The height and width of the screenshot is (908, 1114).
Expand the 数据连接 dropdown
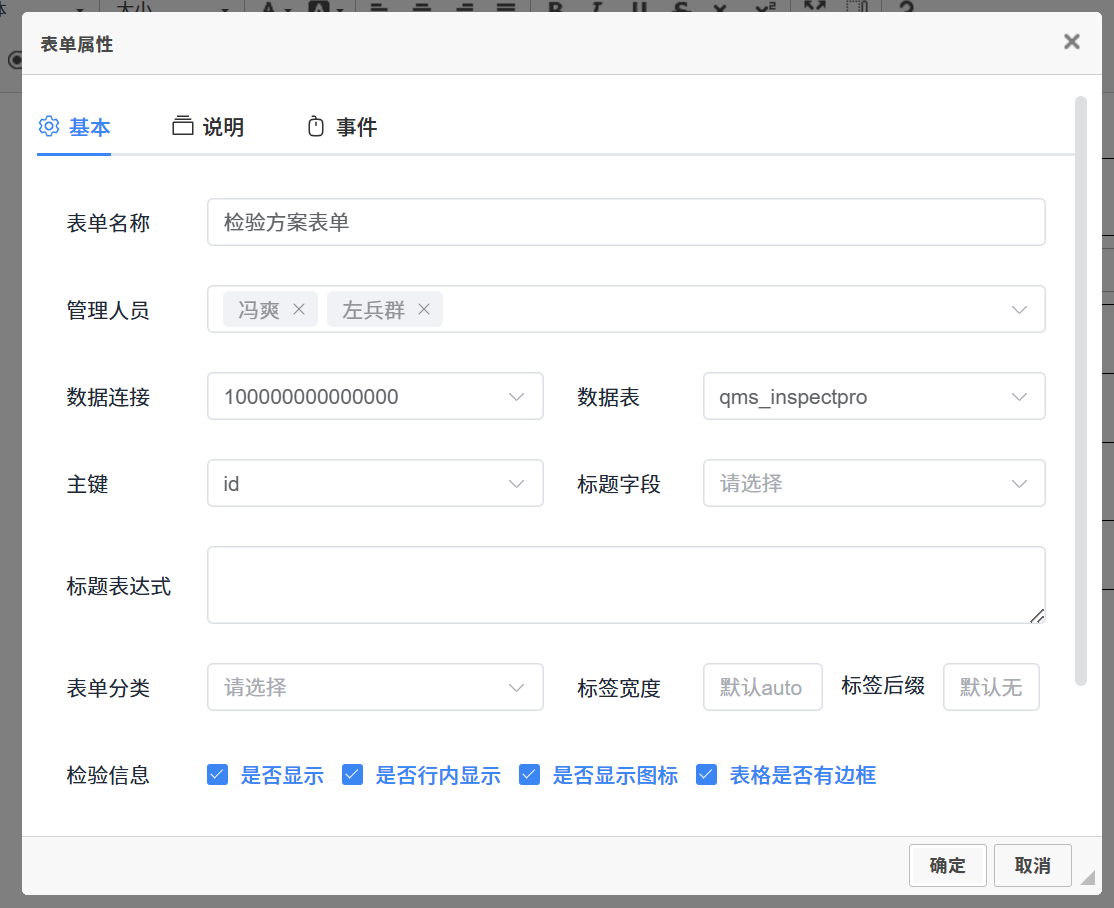tap(375, 397)
